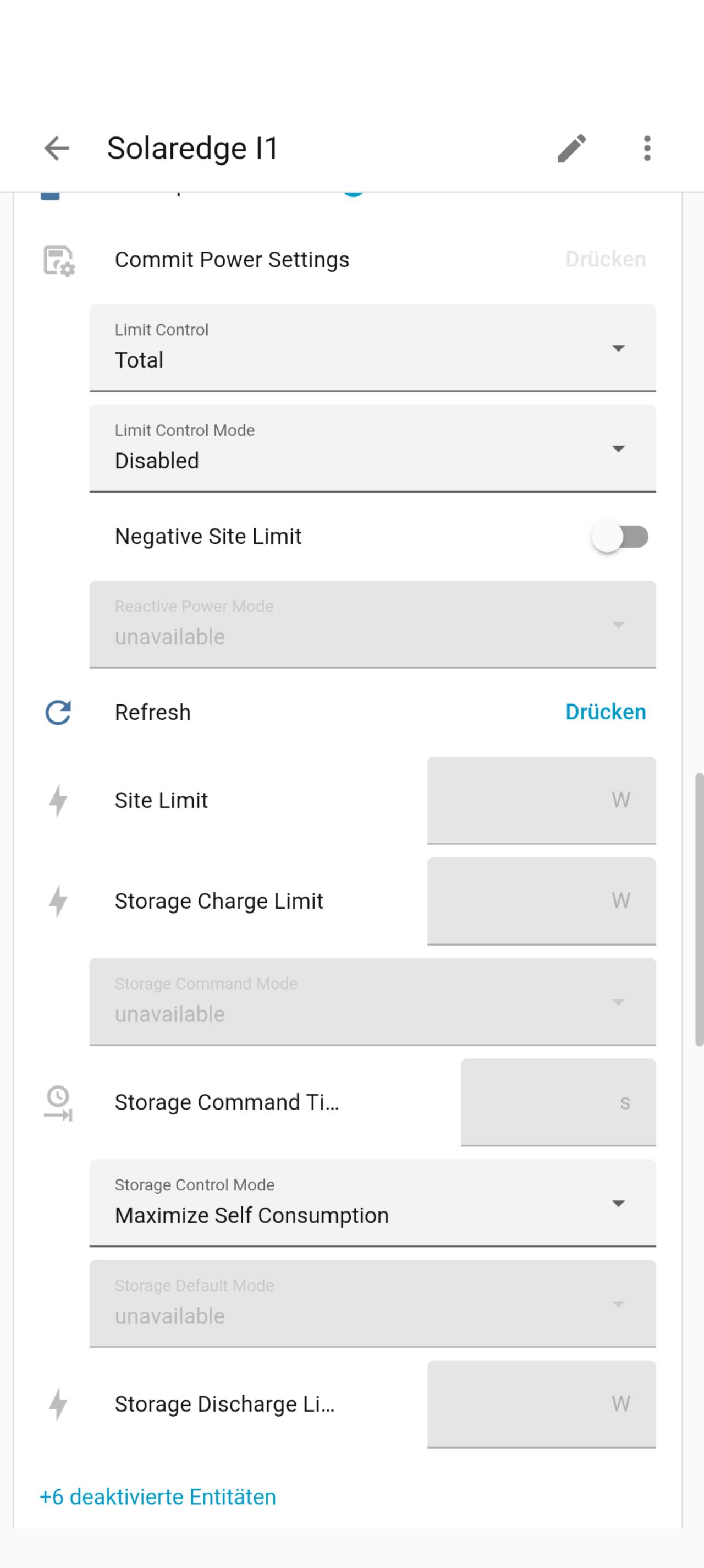Click the Storage Discharge Limit bolt icon
The image size is (704, 1568).
click(x=58, y=1403)
